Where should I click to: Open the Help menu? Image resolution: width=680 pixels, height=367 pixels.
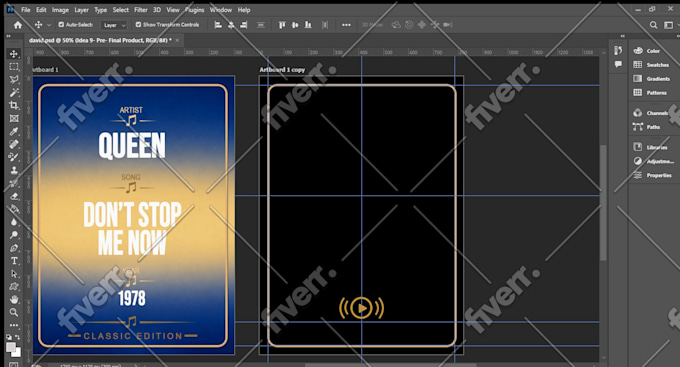[x=244, y=10]
